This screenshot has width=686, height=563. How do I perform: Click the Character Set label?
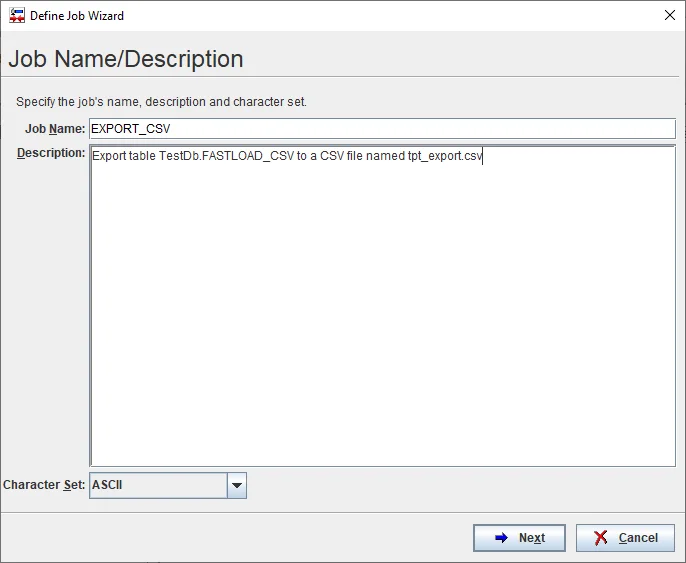tap(44, 485)
